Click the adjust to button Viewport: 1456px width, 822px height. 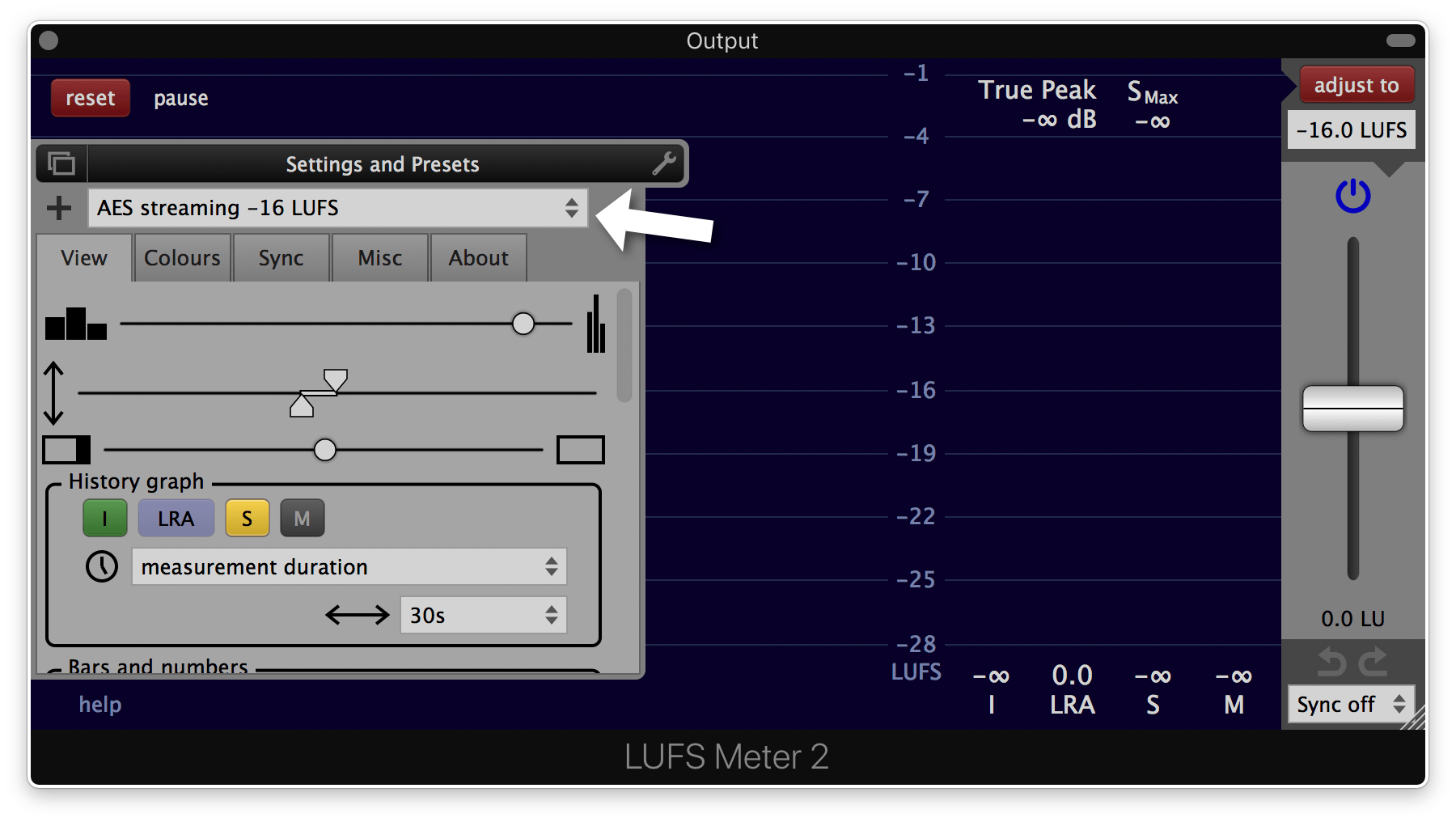point(1357,85)
